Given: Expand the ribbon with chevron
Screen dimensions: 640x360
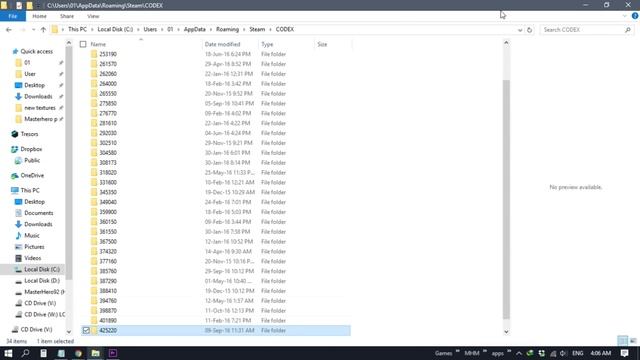Looking at the screenshot, I should [x=624, y=16].
